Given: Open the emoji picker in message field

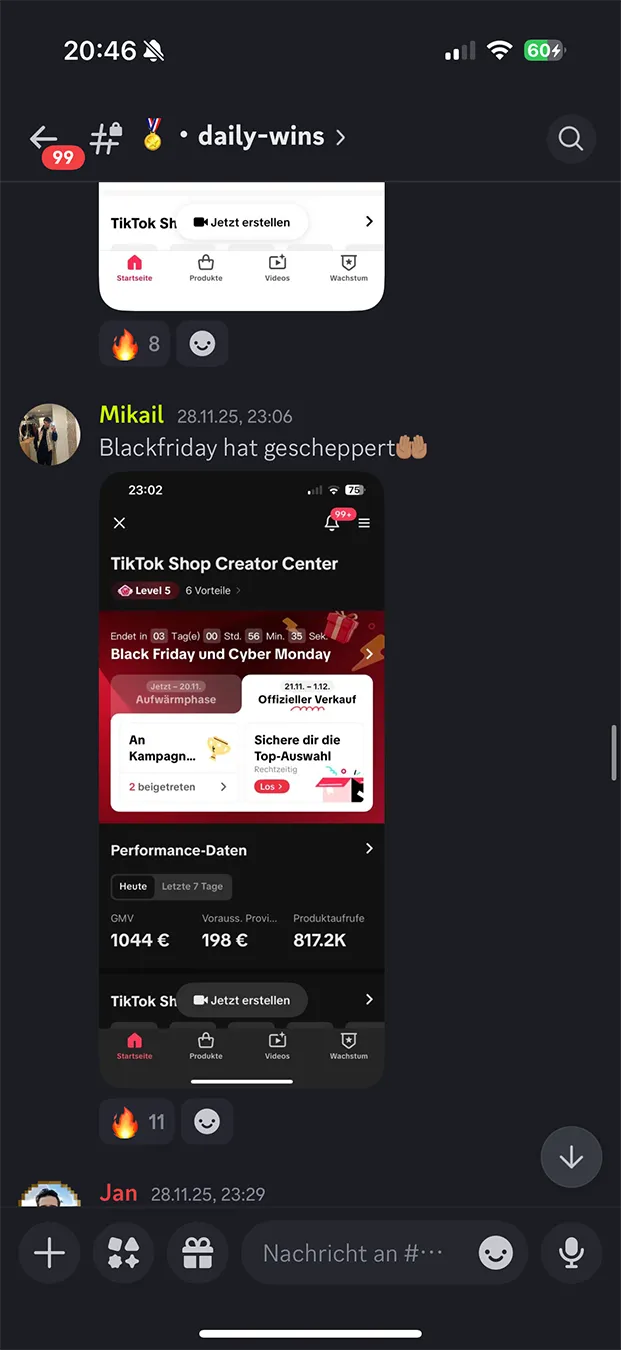Looking at the screenshot, I should pyautogui.click(x=496, y=1253).
